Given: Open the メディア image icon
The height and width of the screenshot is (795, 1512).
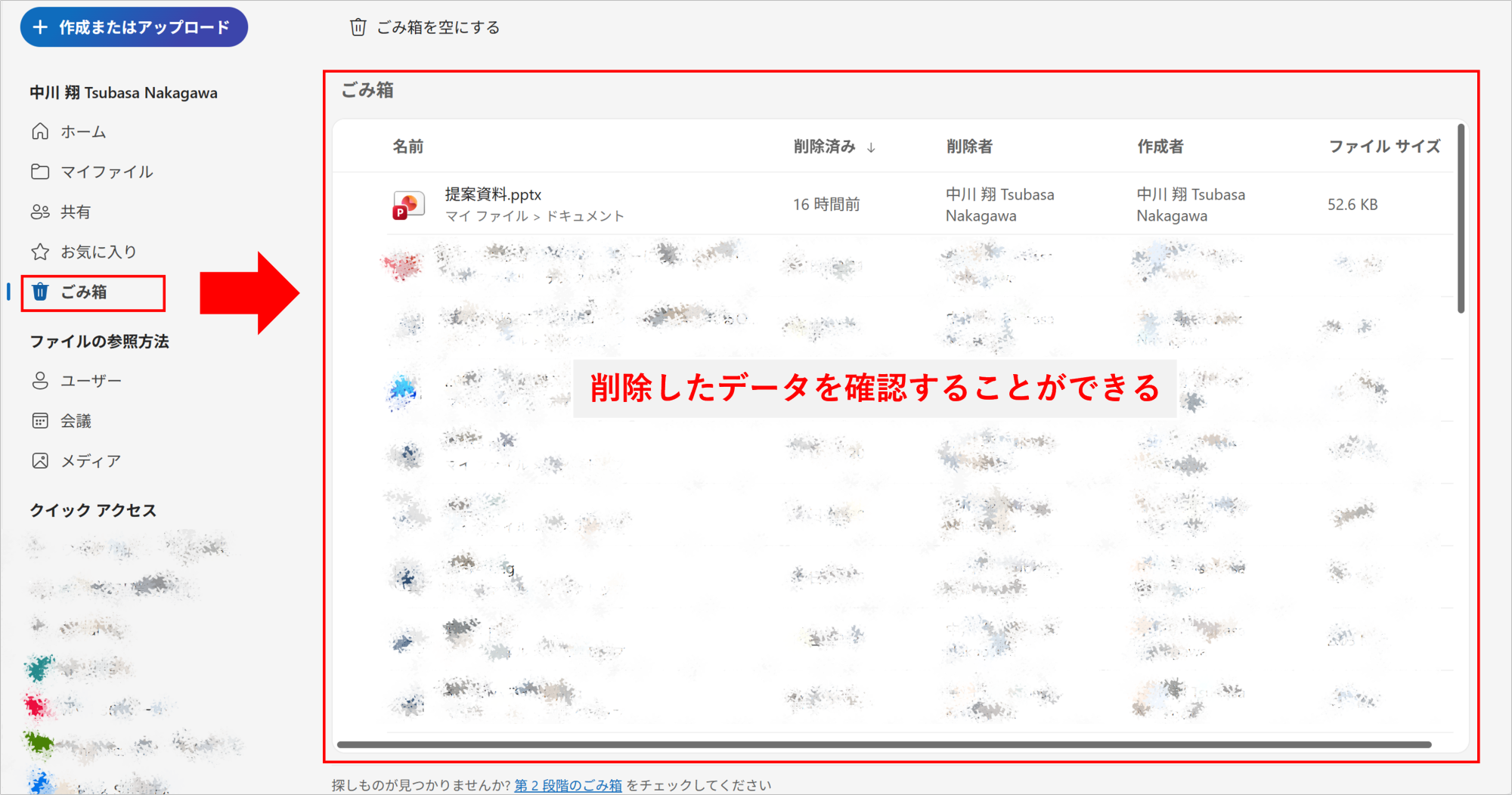Looking at the screenshot, I should tap(40, 461).
